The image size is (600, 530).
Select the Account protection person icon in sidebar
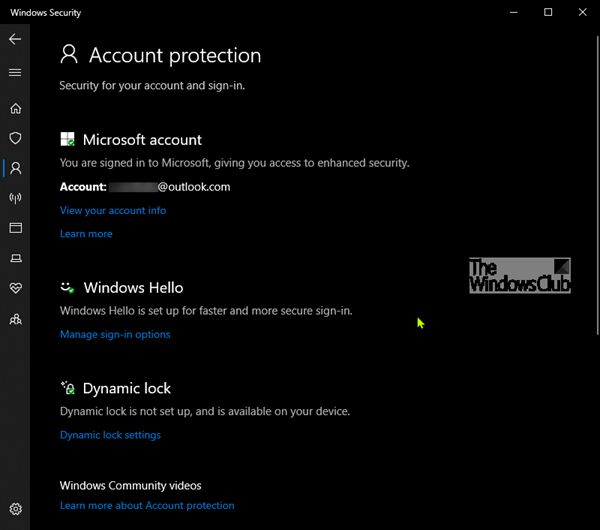pyautogui.click(x=16, y=168)
